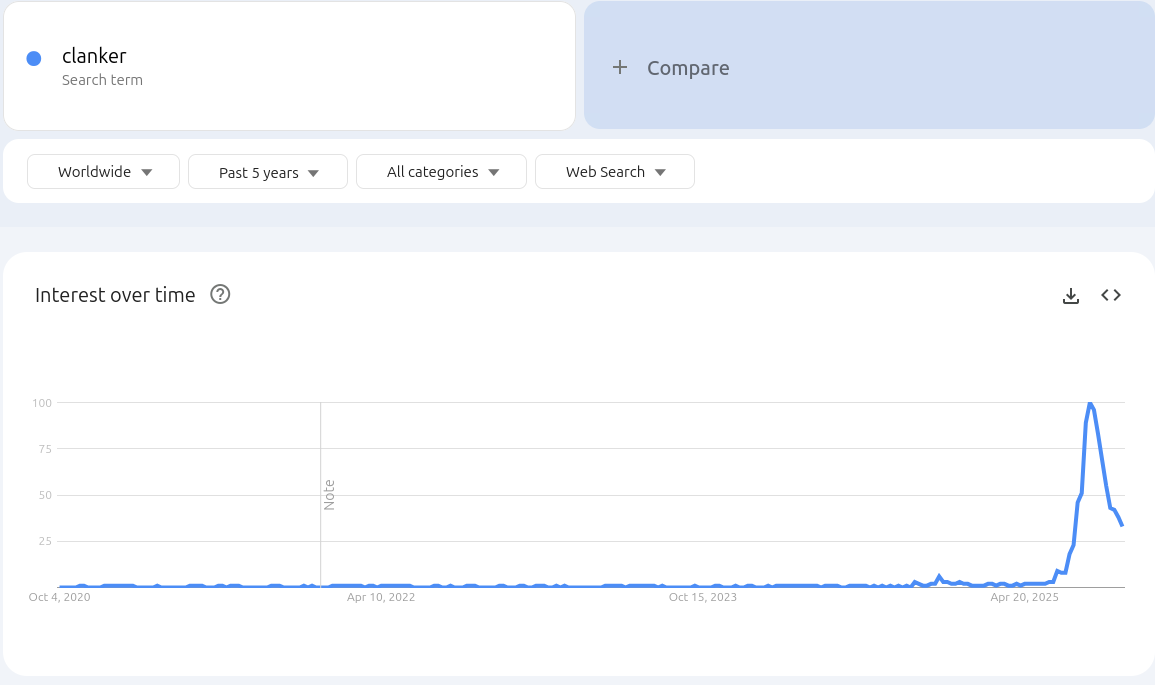Screen dimensions: 1155x685
Task: Edit the clanker search term
Action: (x=289, y=66)
